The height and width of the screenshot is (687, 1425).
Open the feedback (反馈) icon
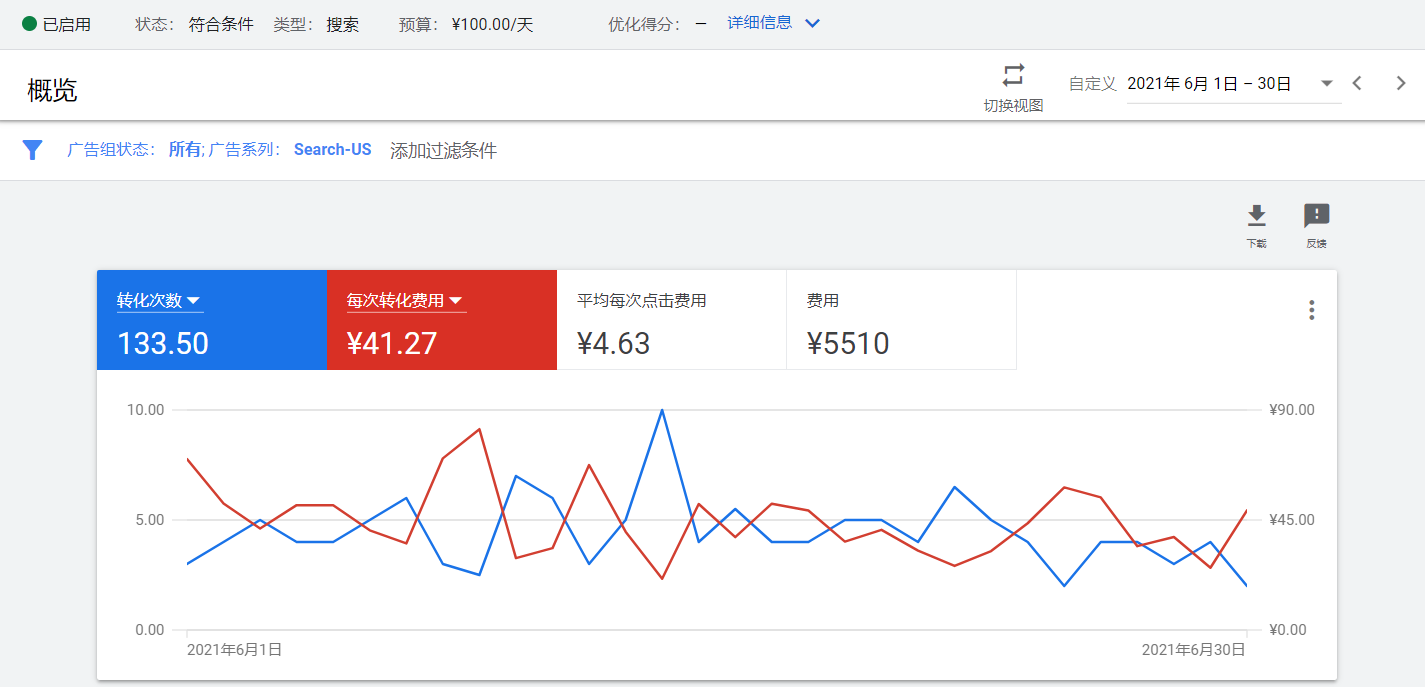pyautogui.click(x=1317, y=215)
